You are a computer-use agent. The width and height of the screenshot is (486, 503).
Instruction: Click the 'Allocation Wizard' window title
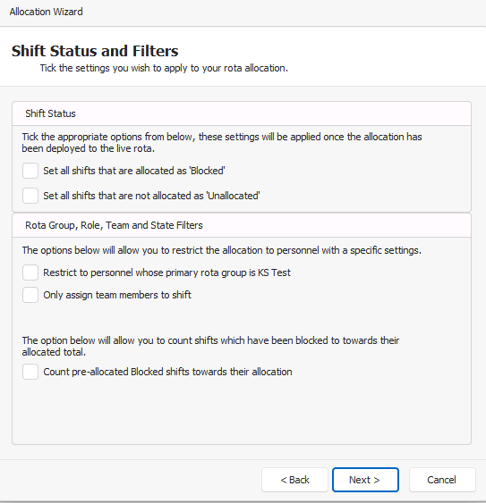point(46,12)
